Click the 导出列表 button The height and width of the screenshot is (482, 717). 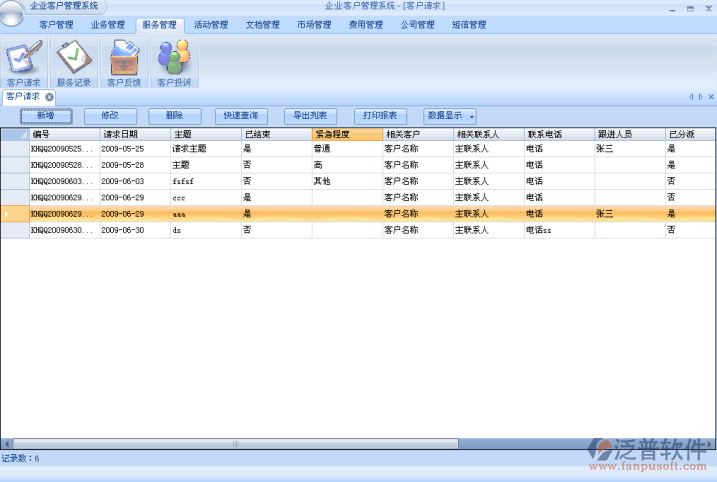tap(310, 116)
